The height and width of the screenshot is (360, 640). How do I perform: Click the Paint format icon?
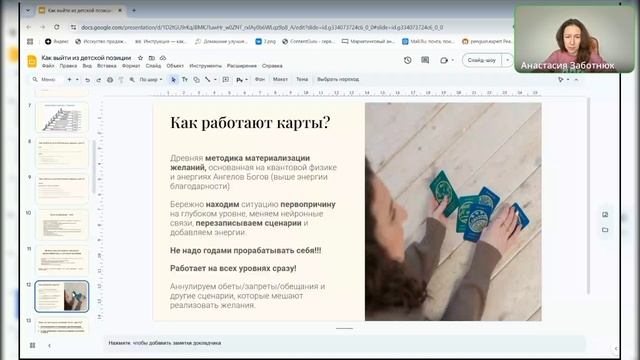coord(121,80)
